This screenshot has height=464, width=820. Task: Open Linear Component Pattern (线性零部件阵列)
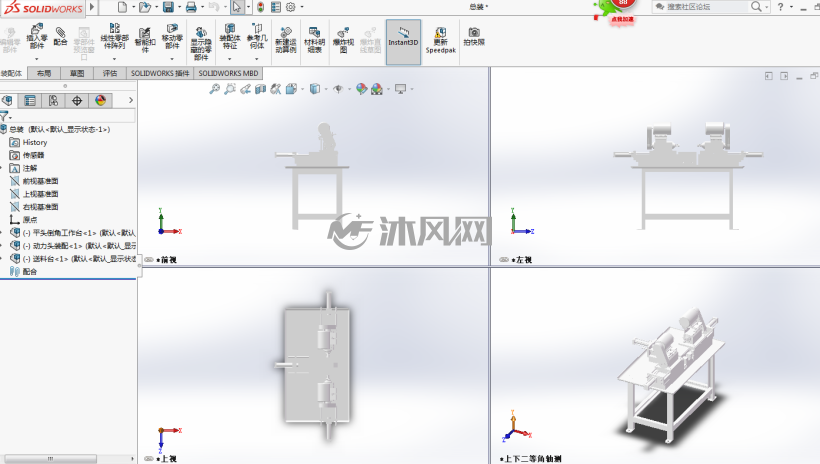point(115,36)
